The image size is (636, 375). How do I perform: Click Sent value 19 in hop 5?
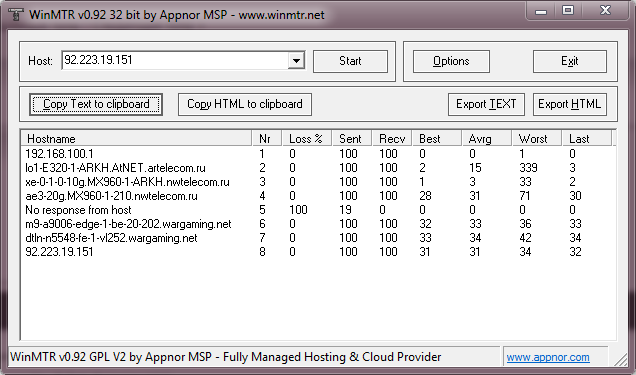(x=345, y=210)
